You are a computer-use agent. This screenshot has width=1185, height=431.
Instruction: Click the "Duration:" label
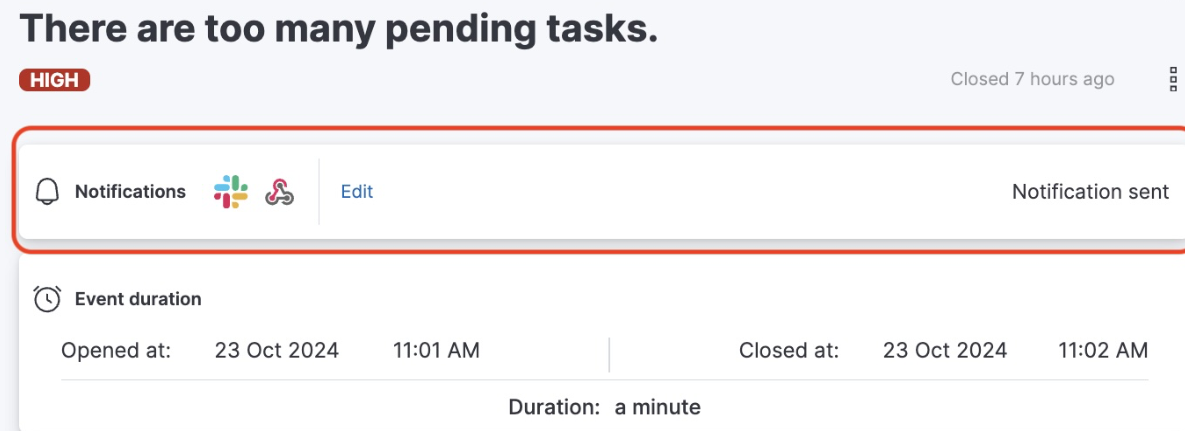coord(554,407)
